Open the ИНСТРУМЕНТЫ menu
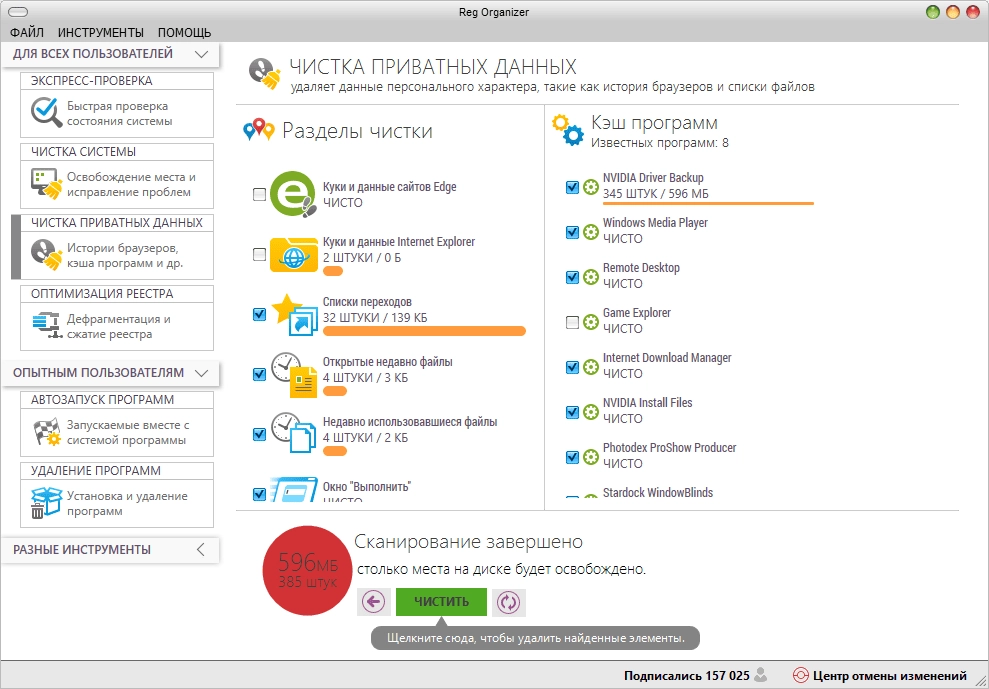Screen dimensions: 989x689 click(x=101, y=32)
